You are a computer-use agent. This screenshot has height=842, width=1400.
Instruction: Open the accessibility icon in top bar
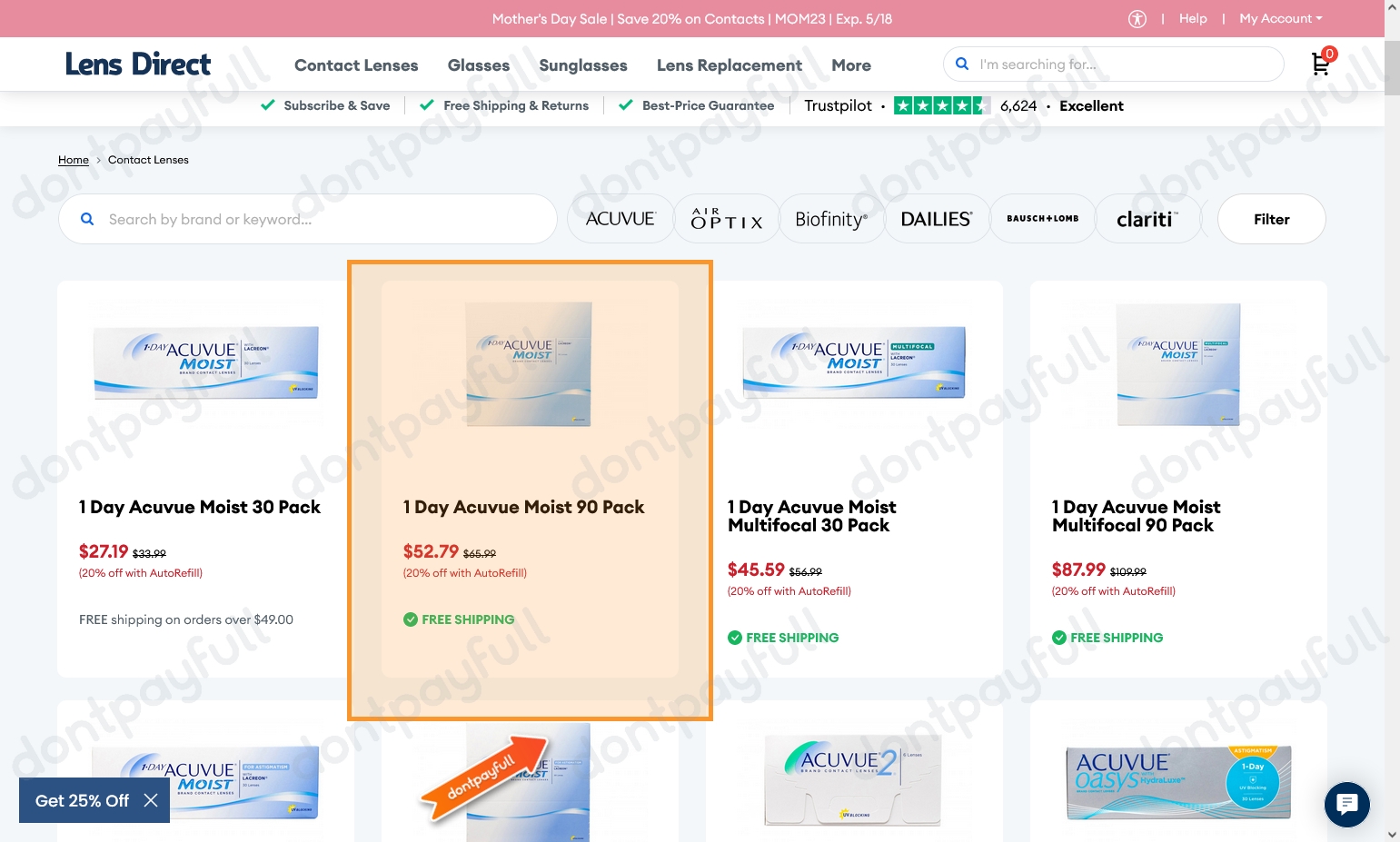click(1137, 19)
